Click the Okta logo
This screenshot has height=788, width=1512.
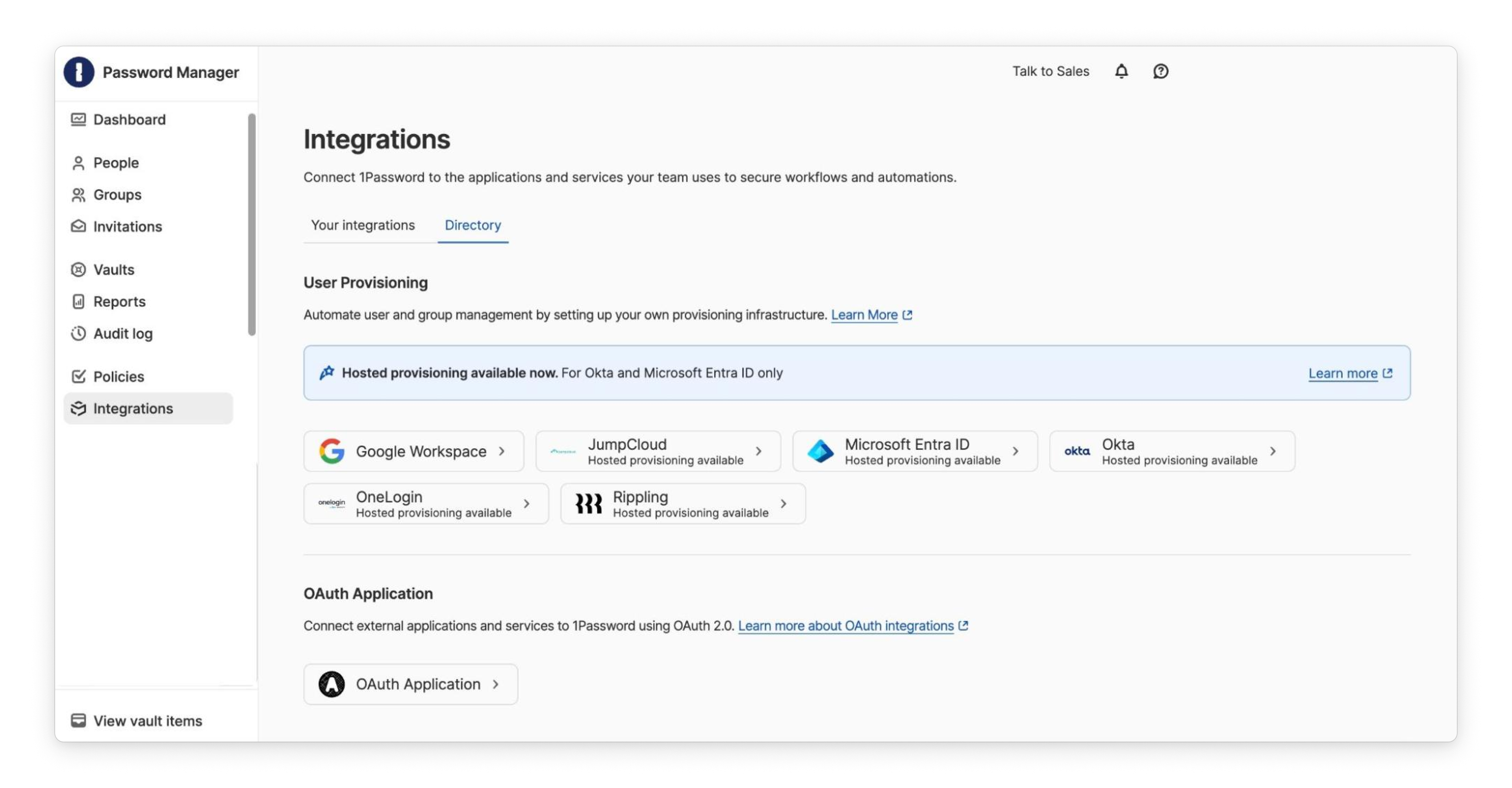1076,451
